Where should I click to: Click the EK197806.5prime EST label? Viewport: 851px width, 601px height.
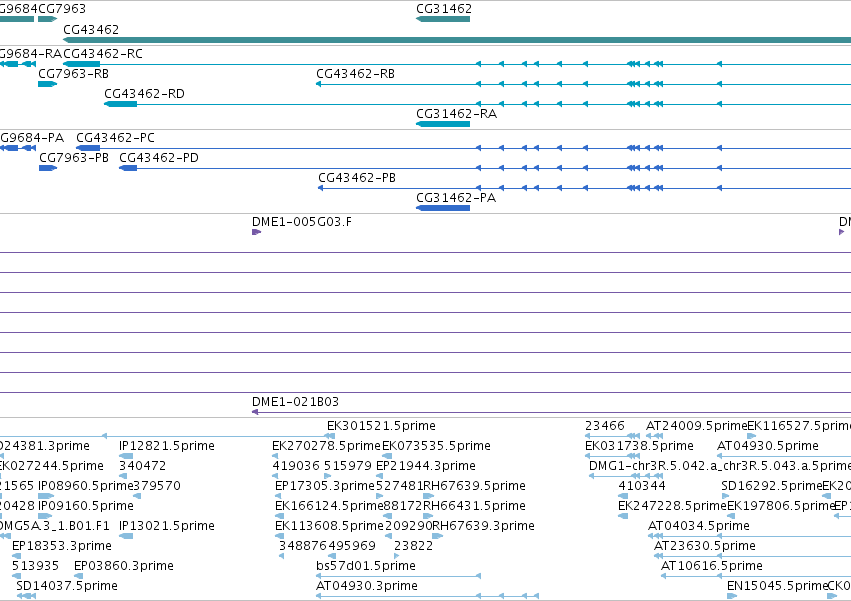(781, 506)
